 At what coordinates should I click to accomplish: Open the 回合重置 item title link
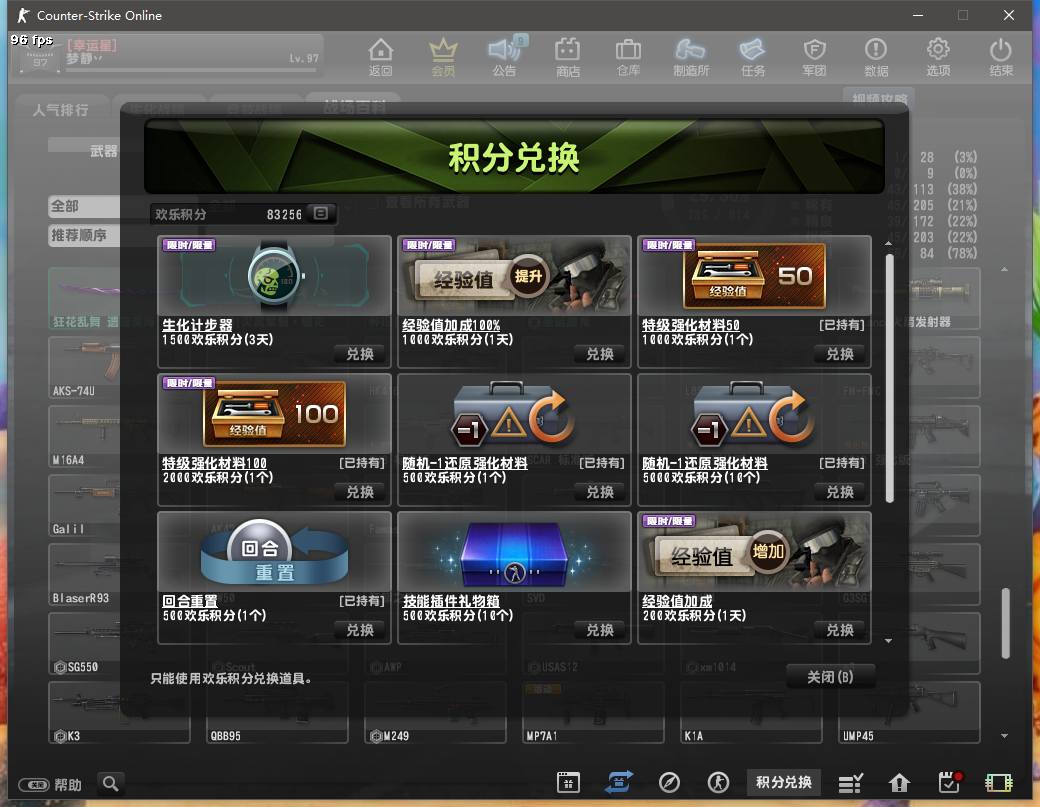pyautogui.click(x=190, y=601)
